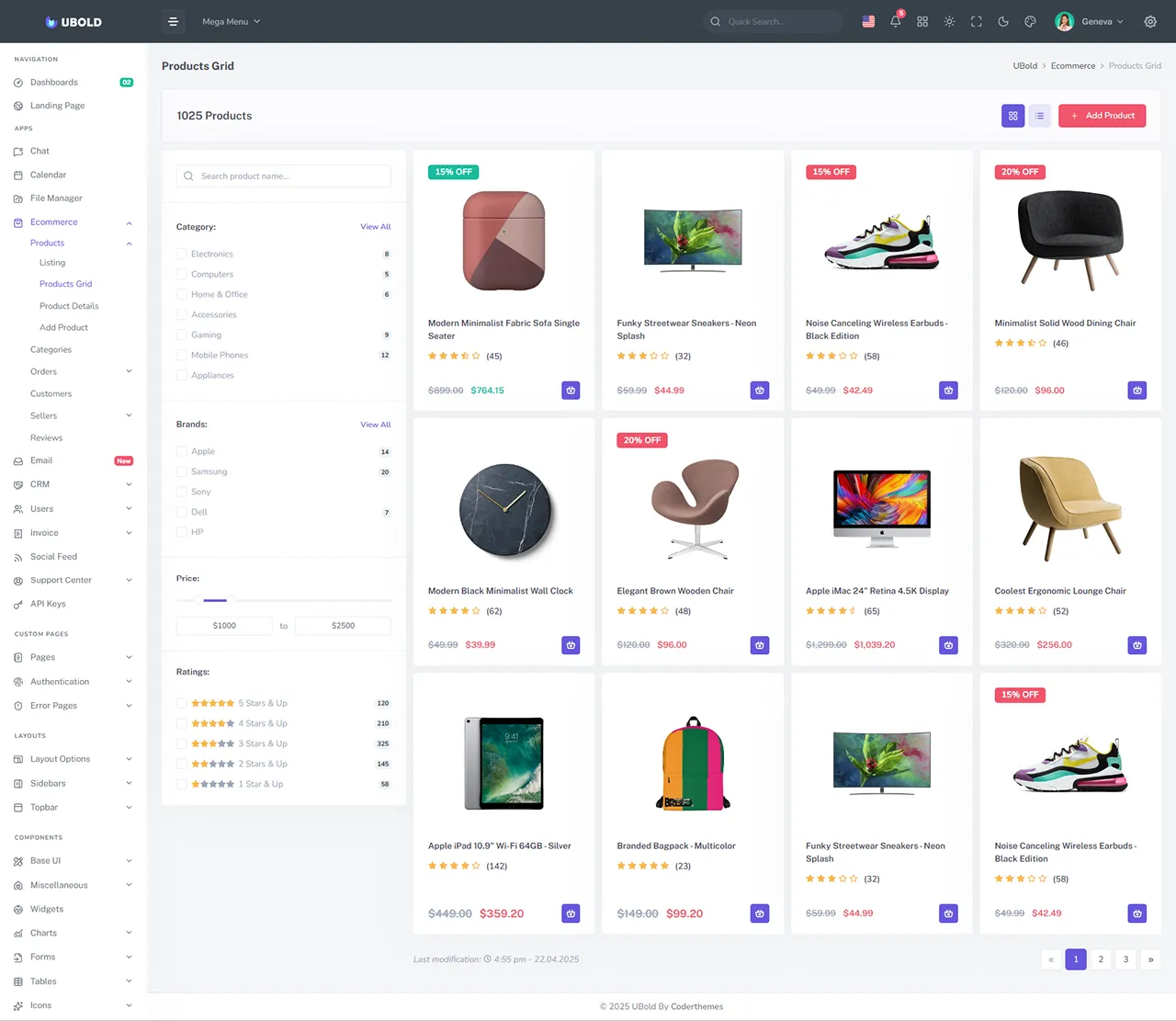Open the Mega Menu dropdown
The image size is (1176, 1021).
[231, 21]
